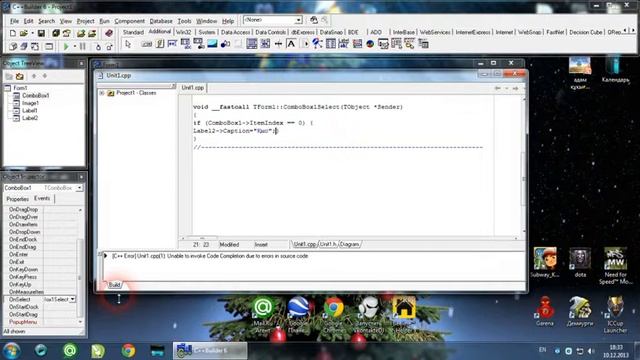The height and width of the screenshot is (360, 640).
Task: Click the code editor back navigation arrow
Action: click(498, 88)
